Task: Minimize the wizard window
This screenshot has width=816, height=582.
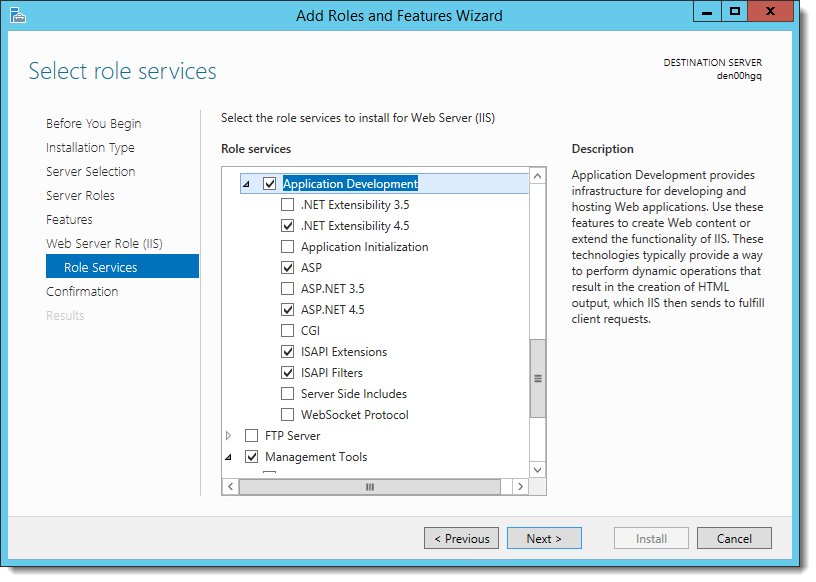Action: (x=707, y=11)
